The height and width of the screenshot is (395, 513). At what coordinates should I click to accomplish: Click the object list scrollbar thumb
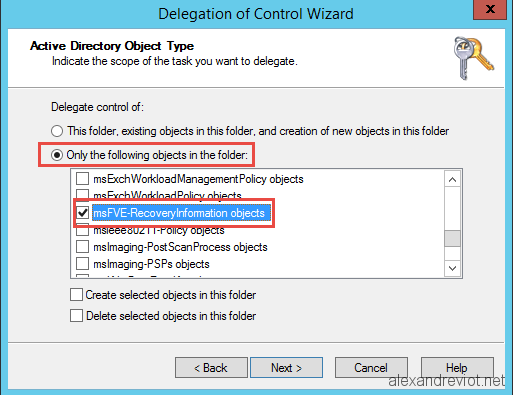tap(452, 238)
